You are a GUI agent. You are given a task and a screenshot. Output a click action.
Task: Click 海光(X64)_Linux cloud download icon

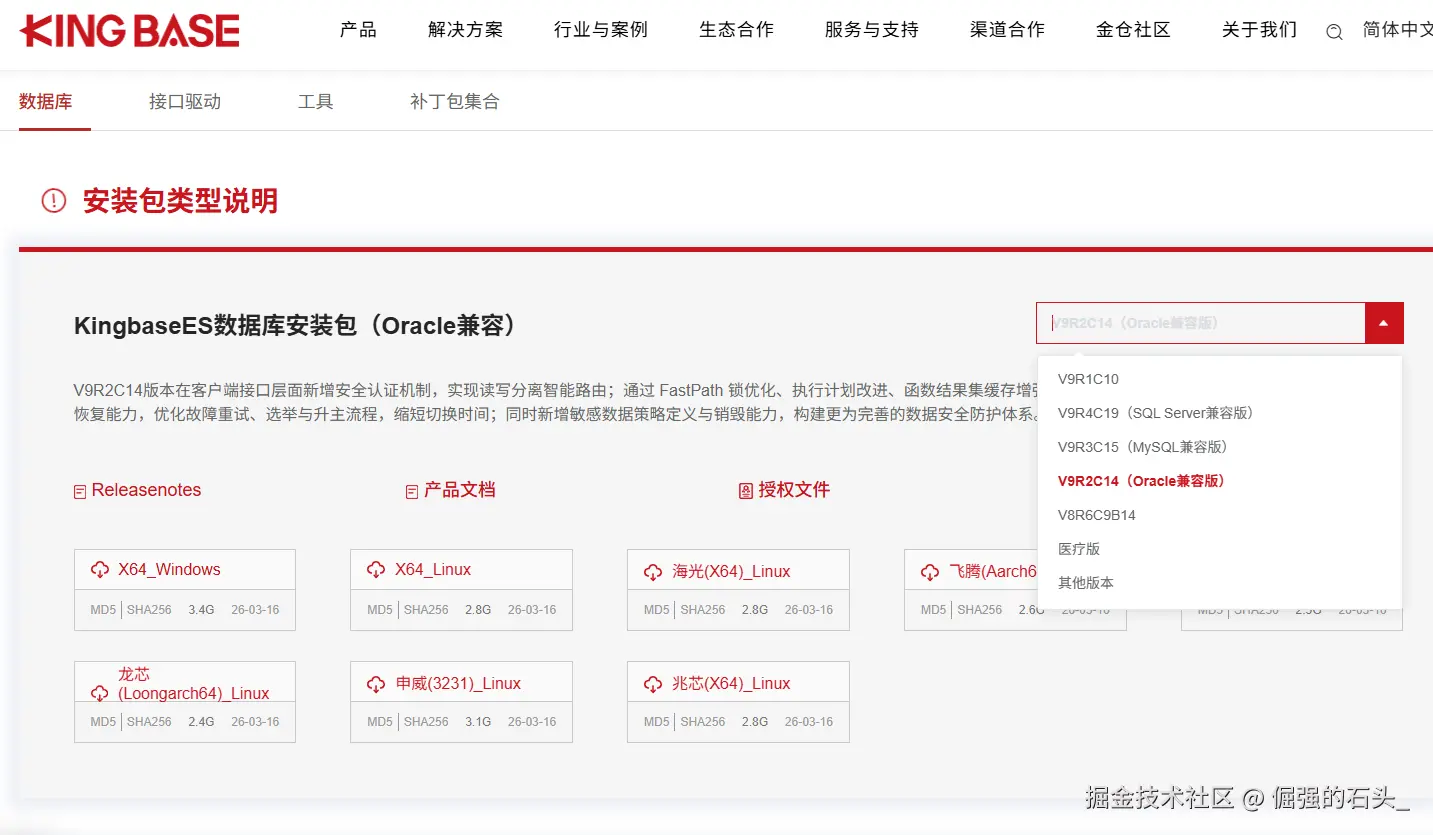pyautogui.click(x=653, y=572)
